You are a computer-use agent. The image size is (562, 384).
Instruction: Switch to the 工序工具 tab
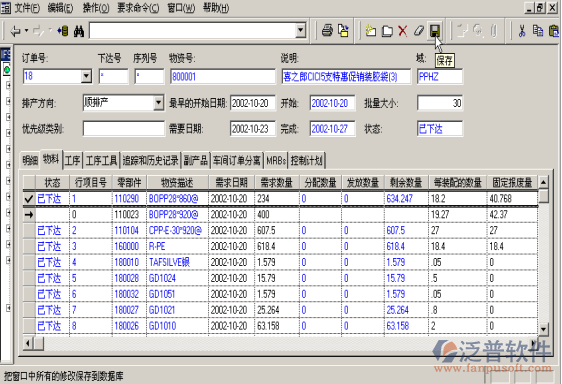(102, 161)
